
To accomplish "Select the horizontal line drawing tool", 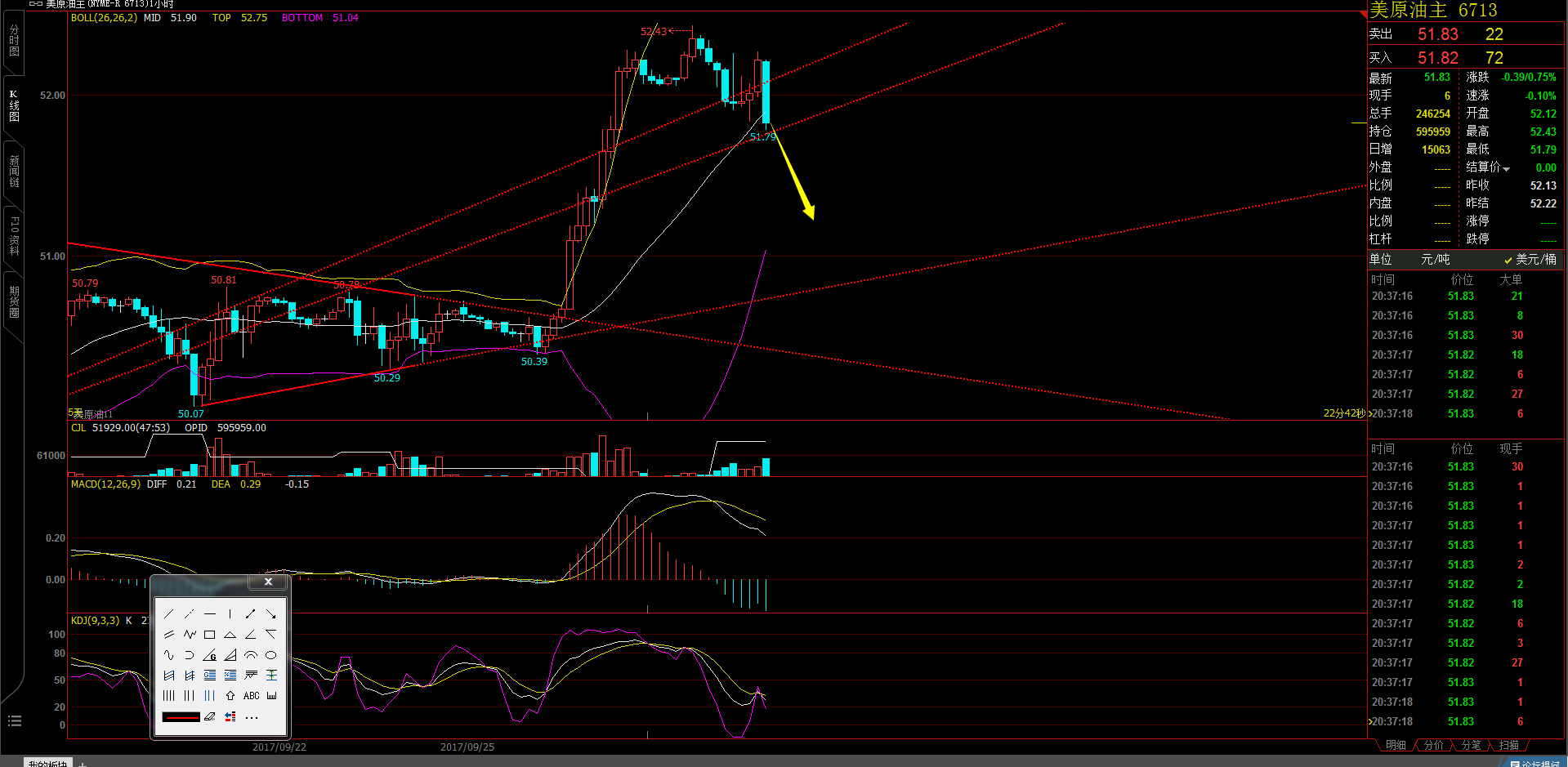I will (x=210, y=613).
